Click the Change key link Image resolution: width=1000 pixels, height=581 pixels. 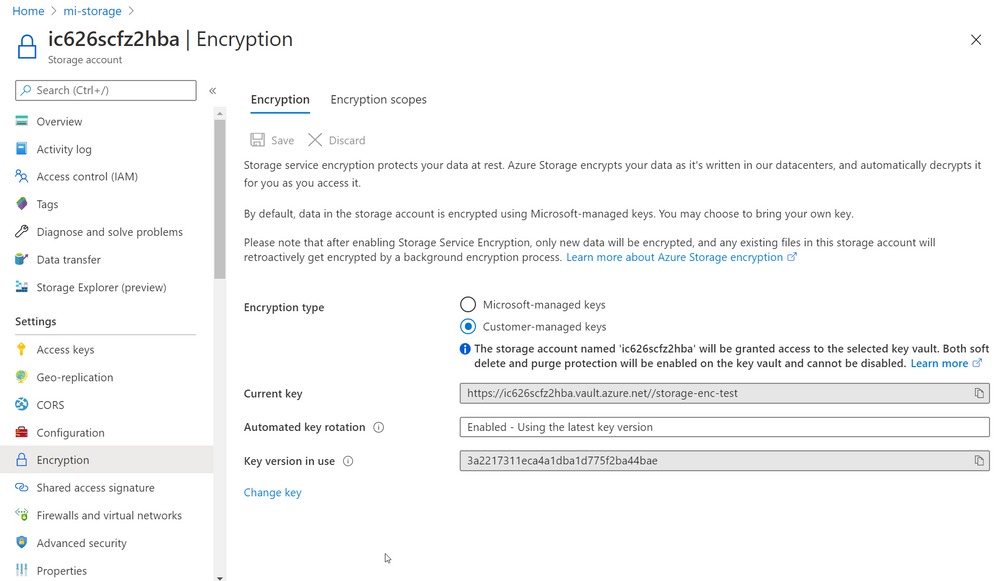coord(272,492)
